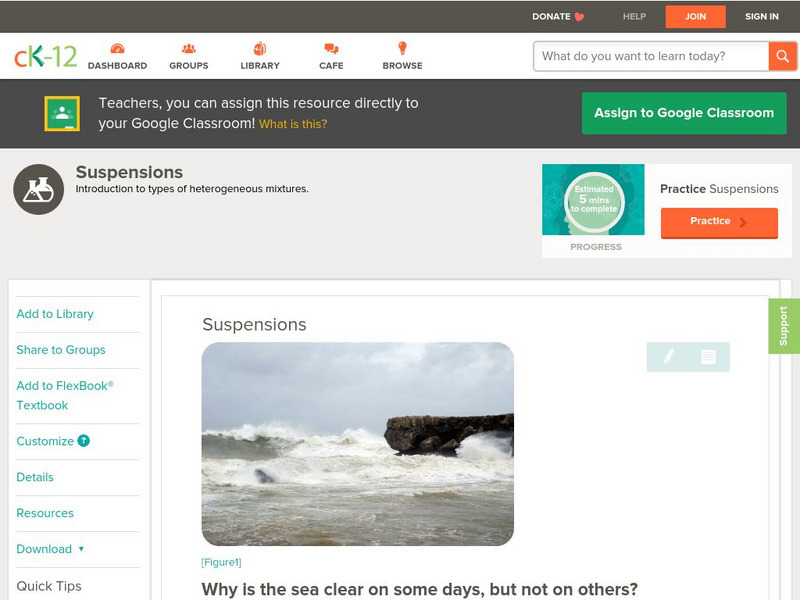Click Assign to Google Classroom button

click(x=684, y=113)
